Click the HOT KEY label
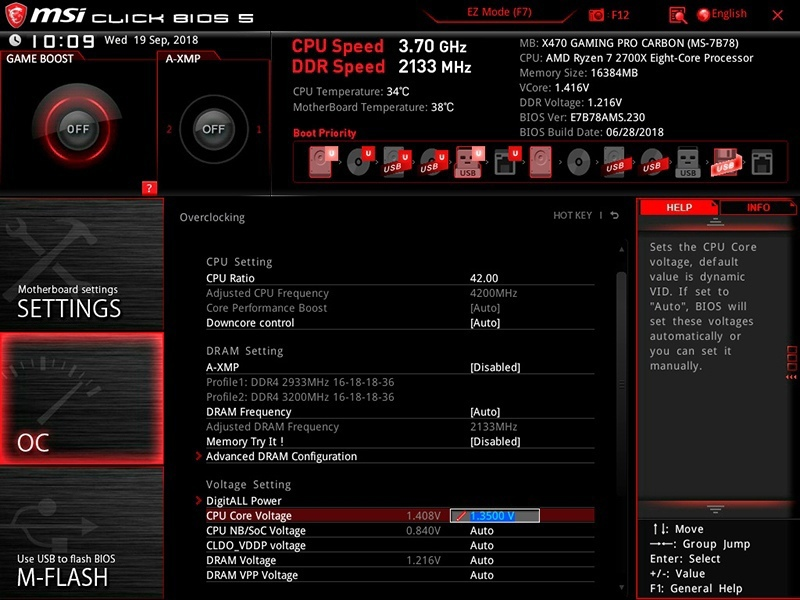 572,215
